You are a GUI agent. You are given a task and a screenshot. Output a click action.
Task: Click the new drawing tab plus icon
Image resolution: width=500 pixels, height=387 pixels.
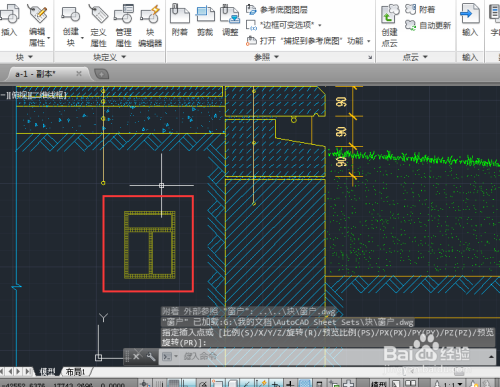pos(101,74)
